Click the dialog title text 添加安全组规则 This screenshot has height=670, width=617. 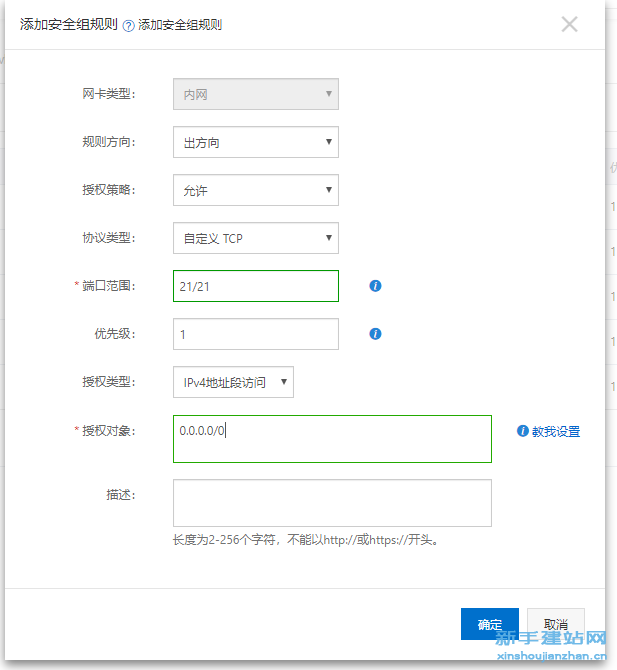coord(68,25)
